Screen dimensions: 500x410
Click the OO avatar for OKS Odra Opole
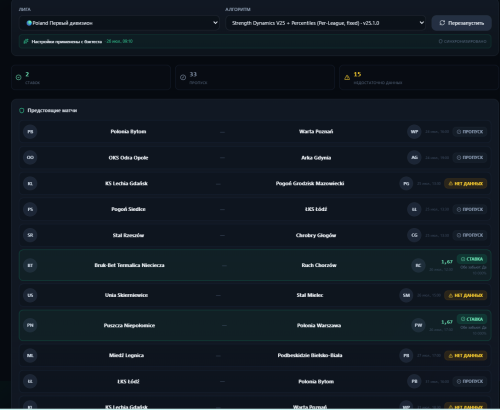(30, 157)
